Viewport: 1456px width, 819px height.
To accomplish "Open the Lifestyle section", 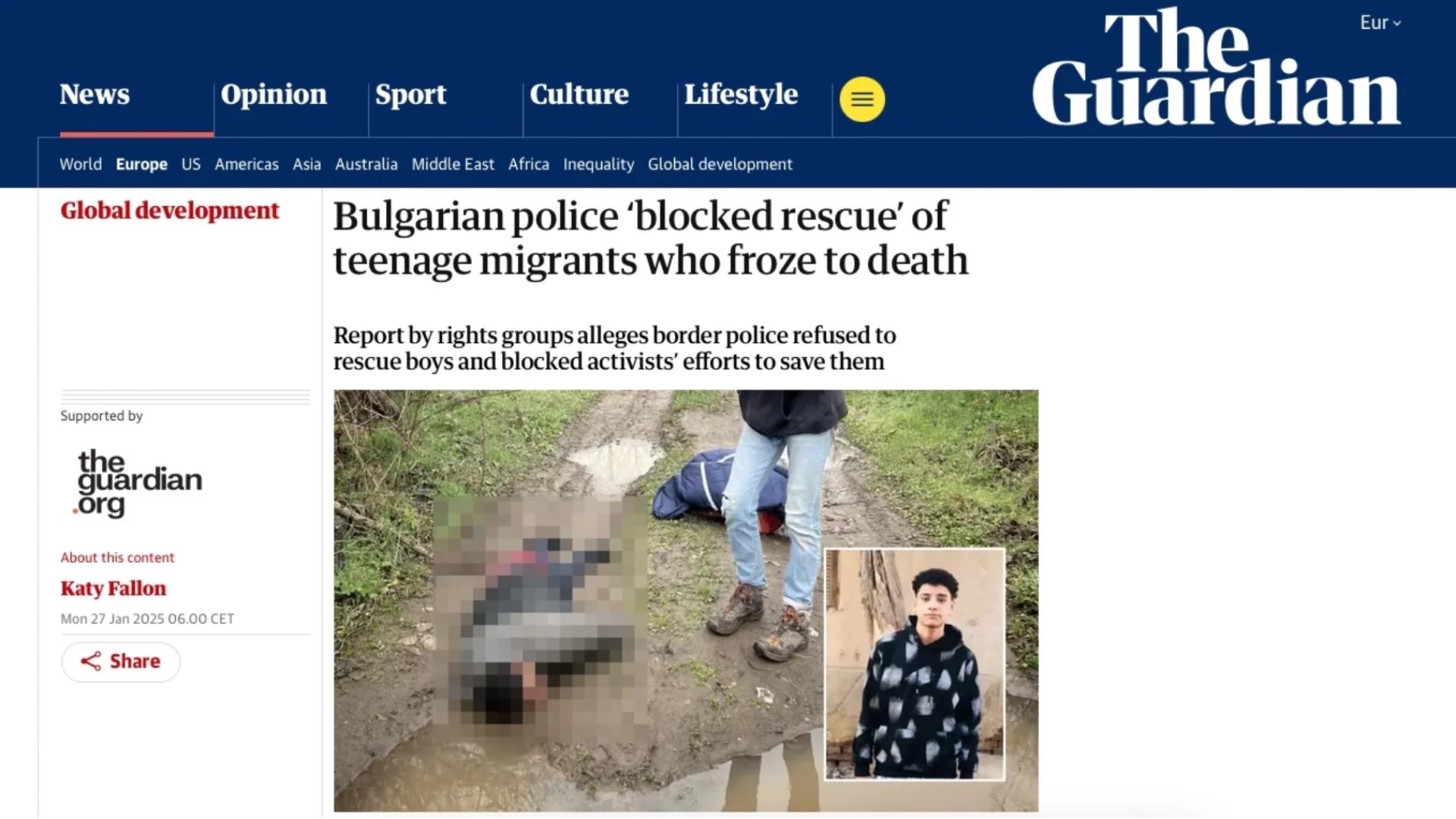I will coord(741,94).
